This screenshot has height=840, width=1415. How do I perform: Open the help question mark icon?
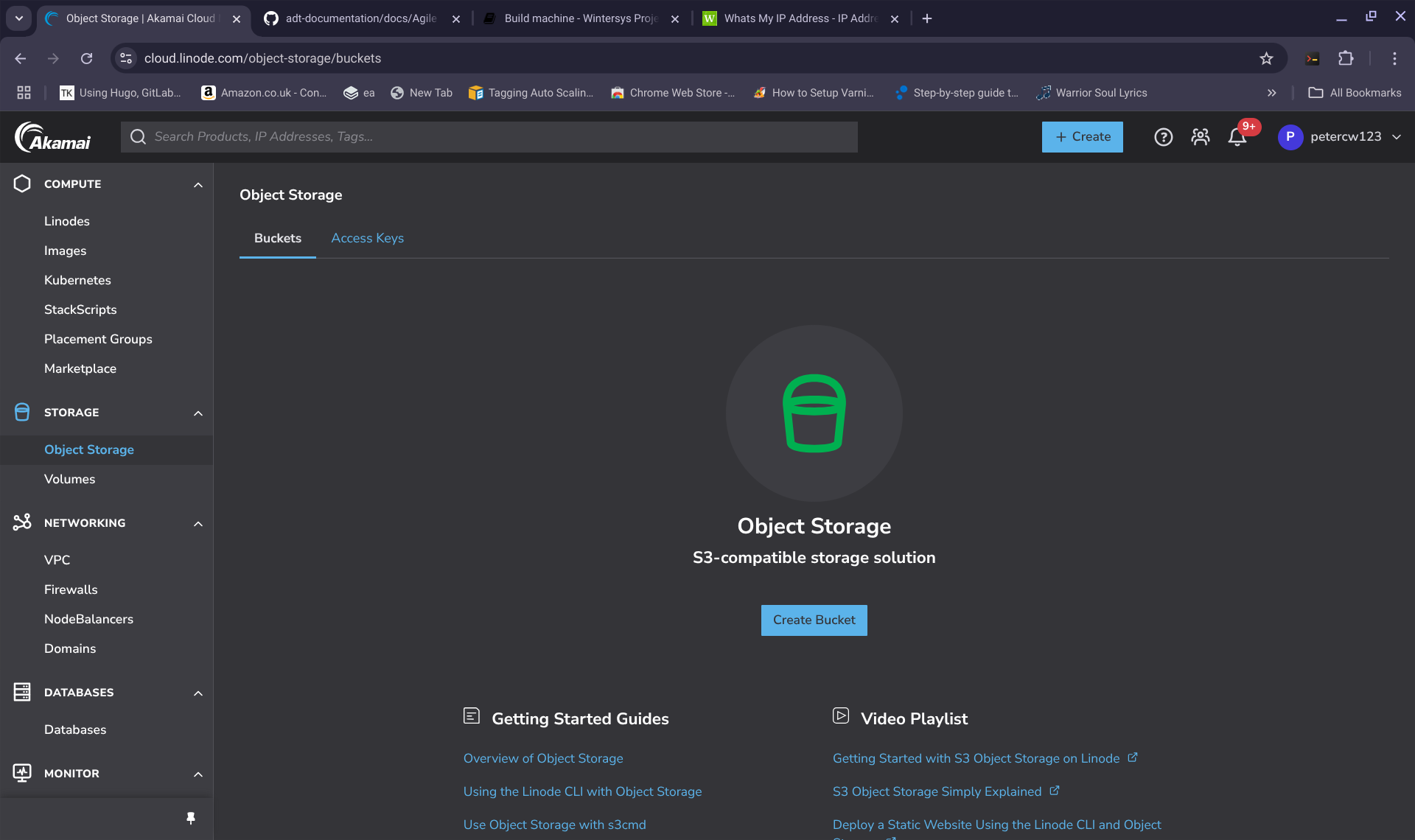tap(1163, 137)
